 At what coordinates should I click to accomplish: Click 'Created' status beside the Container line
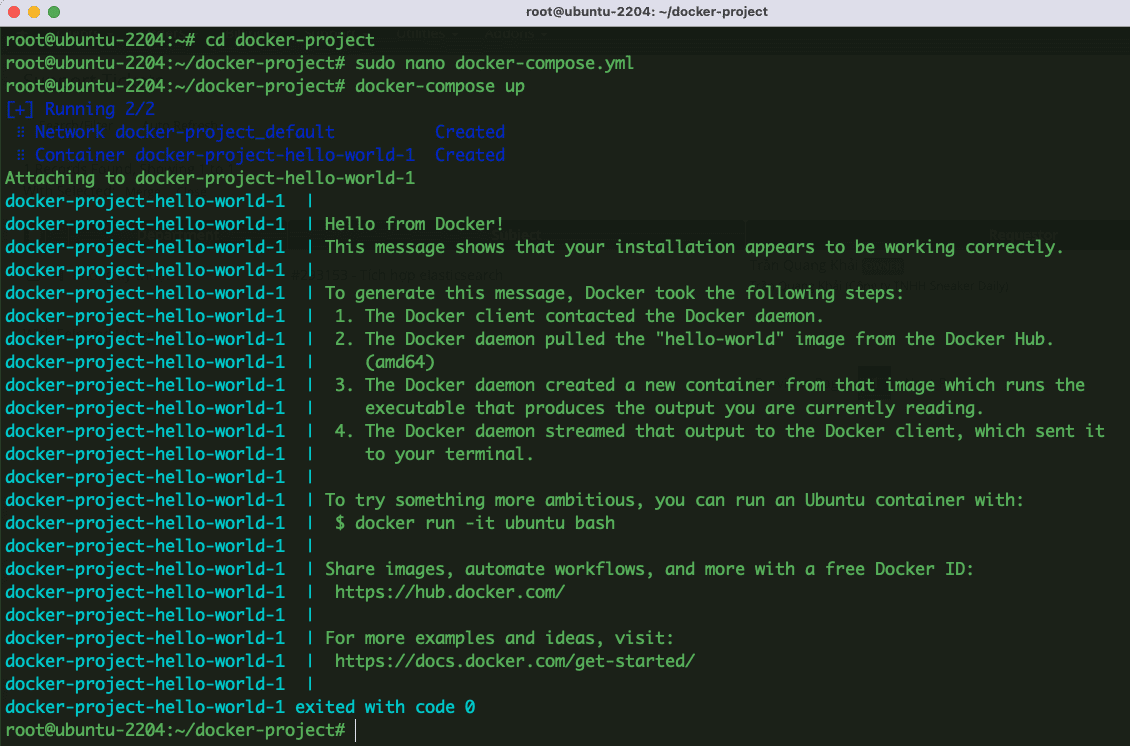coord(469,155)
